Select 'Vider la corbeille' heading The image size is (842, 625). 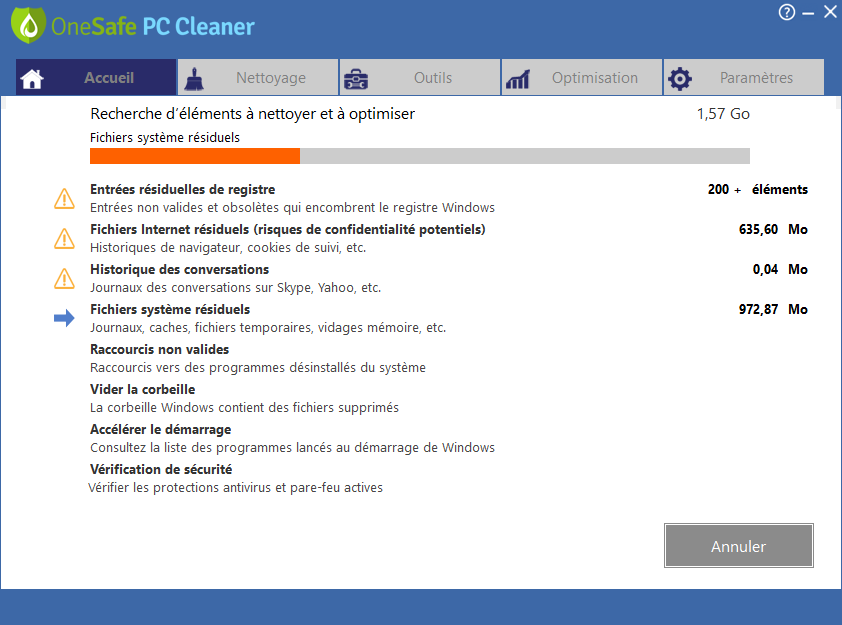click(x=143, y=389)
